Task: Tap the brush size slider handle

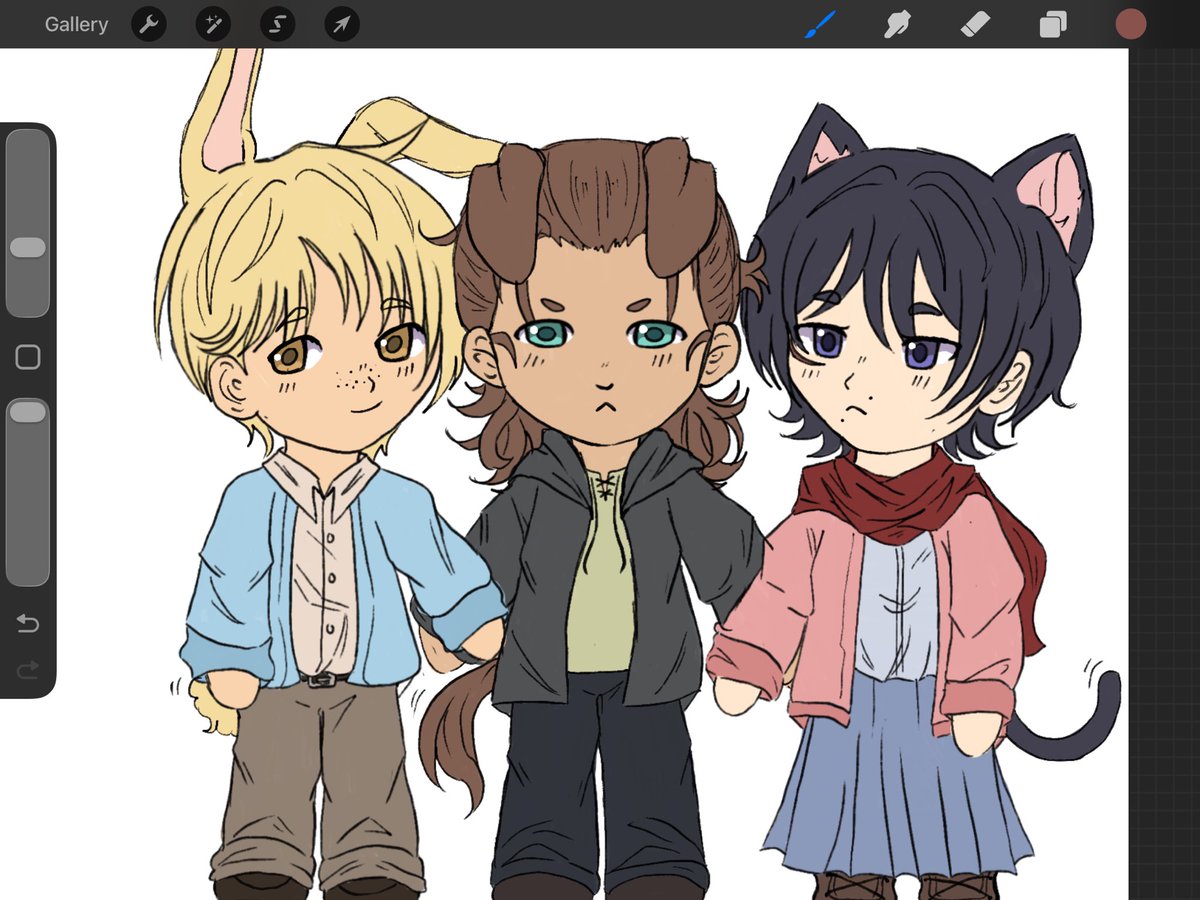Action: coord(28,247)
